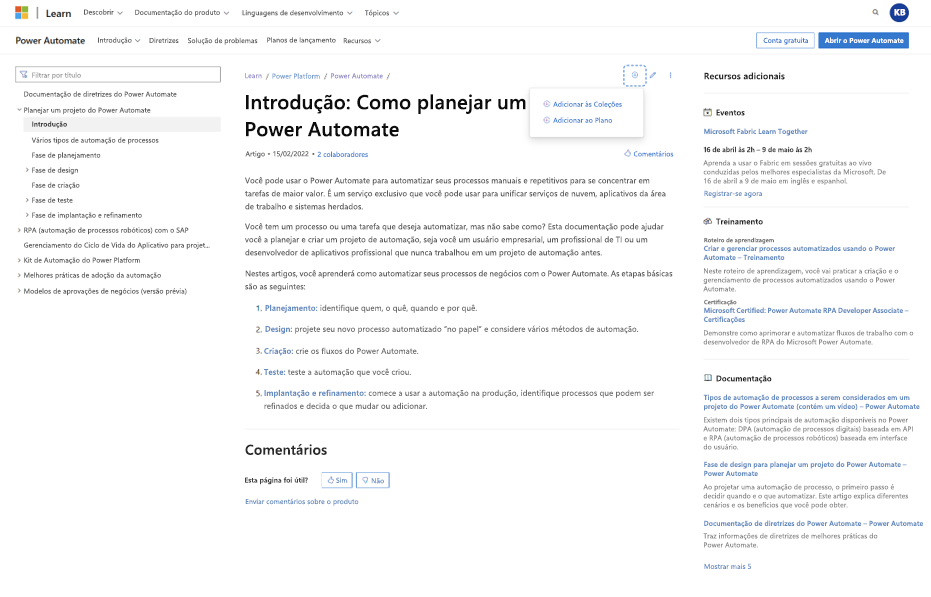Open the search icon in the top bar
This screenshot has height=597, width=931.
[x=875, y=13]
